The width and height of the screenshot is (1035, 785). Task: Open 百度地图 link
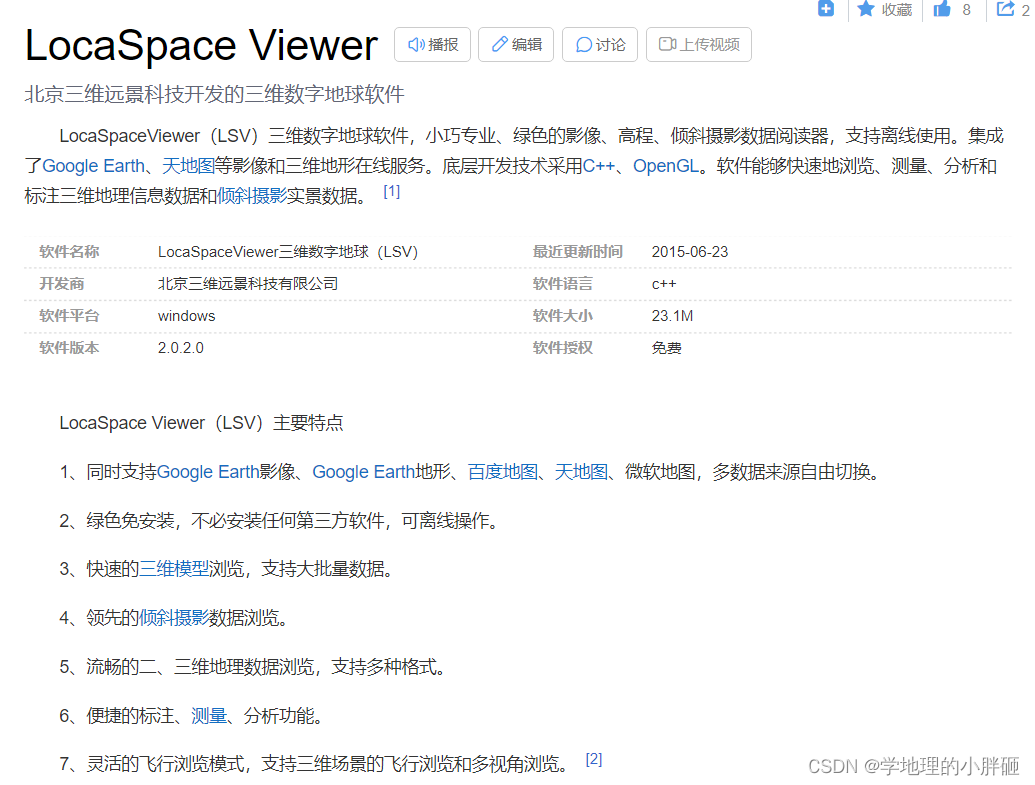point(502,472)
